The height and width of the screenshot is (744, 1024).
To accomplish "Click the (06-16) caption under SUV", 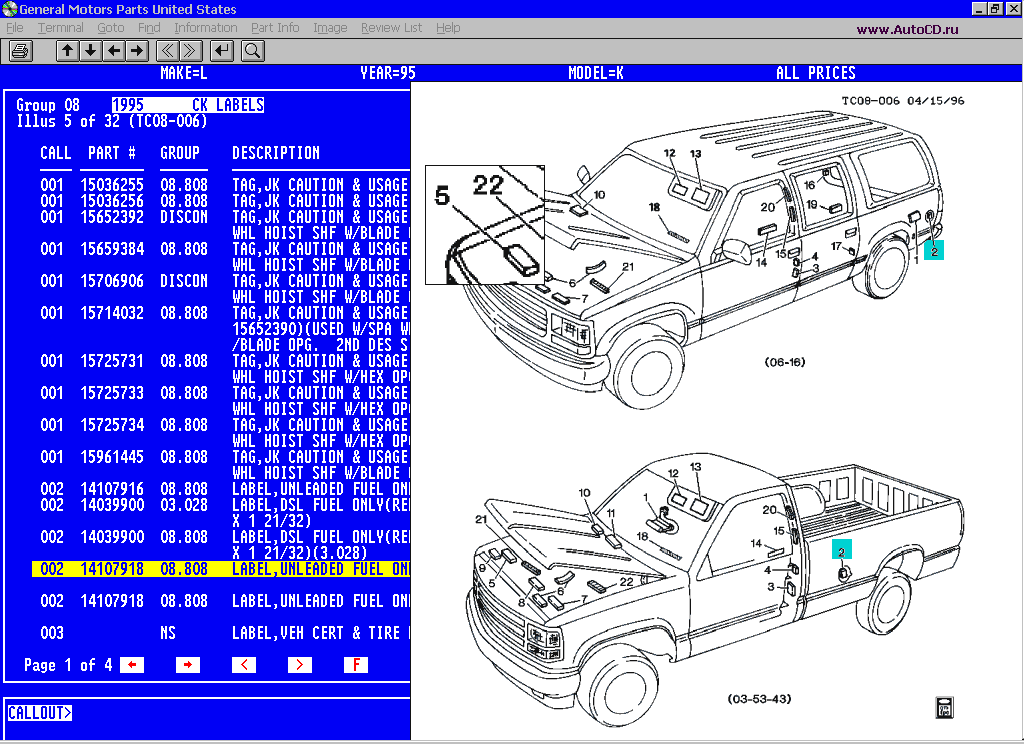I will point(784,362).
